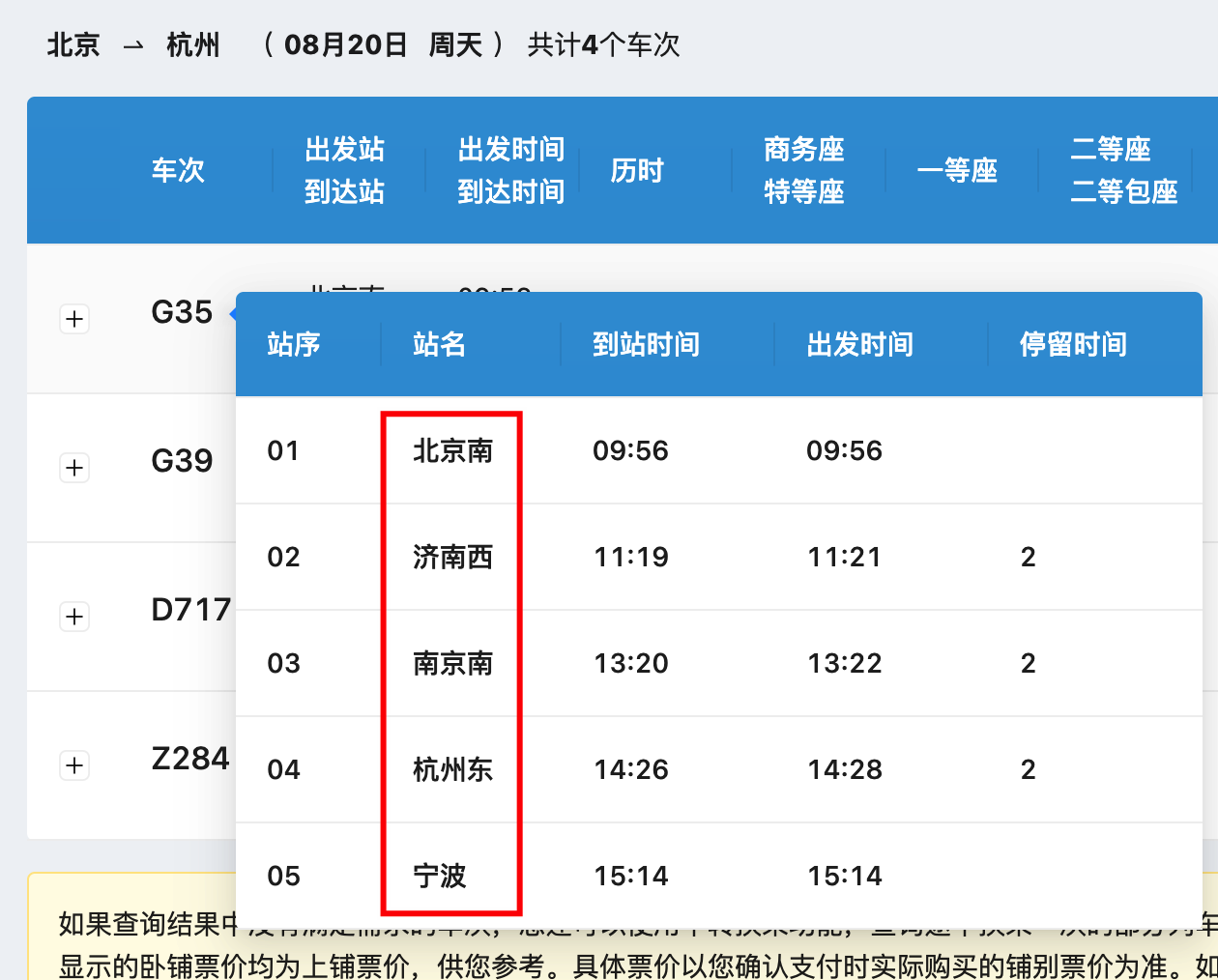
Task: Click arrival time 14:26 at 杭州东
Action: pyautogui.click(x=631, y=769)
